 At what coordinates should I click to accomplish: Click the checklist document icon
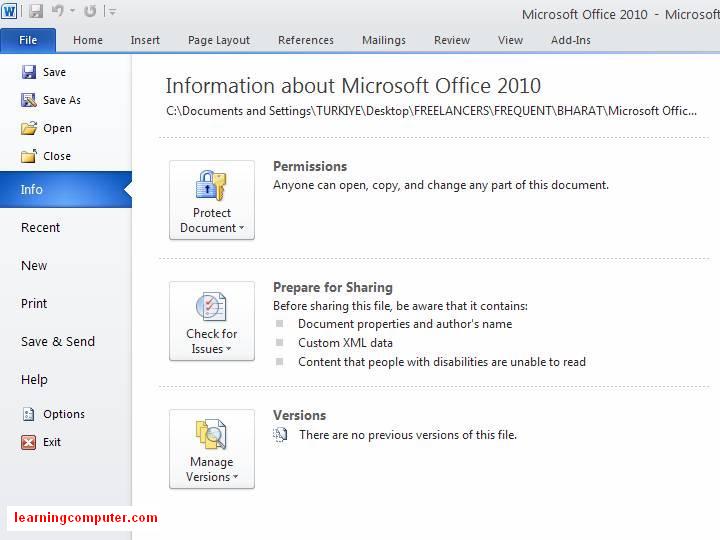tap(211, 306)
